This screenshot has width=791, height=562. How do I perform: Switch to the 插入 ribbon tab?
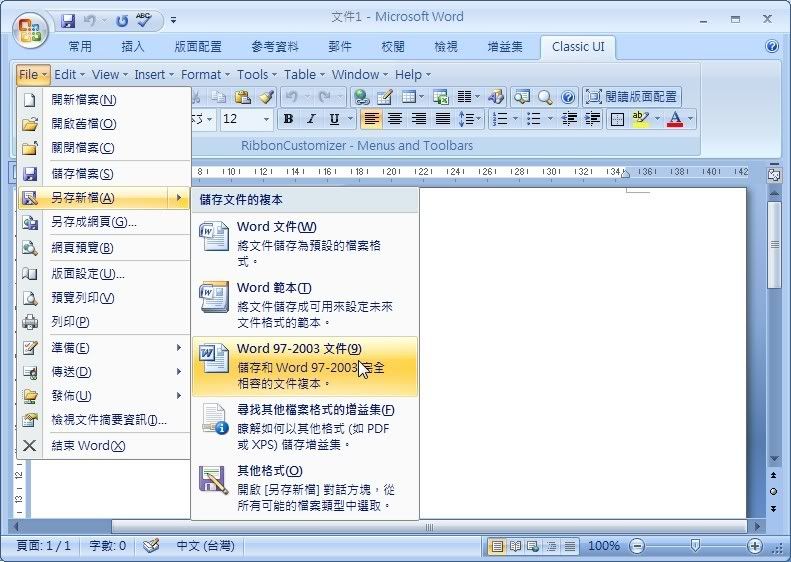tap(133, 47)
